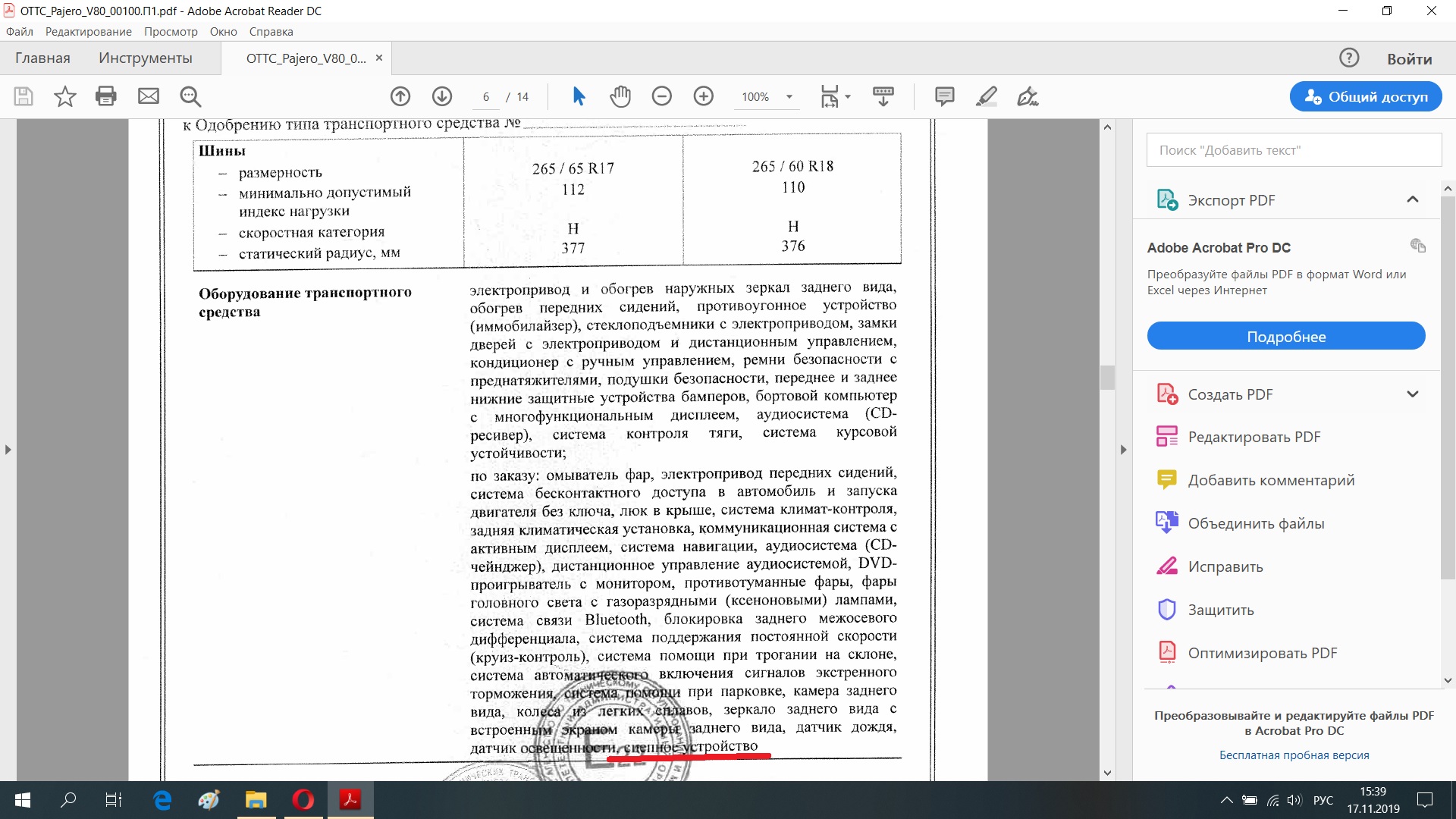
Task: Switch to the Инструменты tab
Action: [145, 58]
